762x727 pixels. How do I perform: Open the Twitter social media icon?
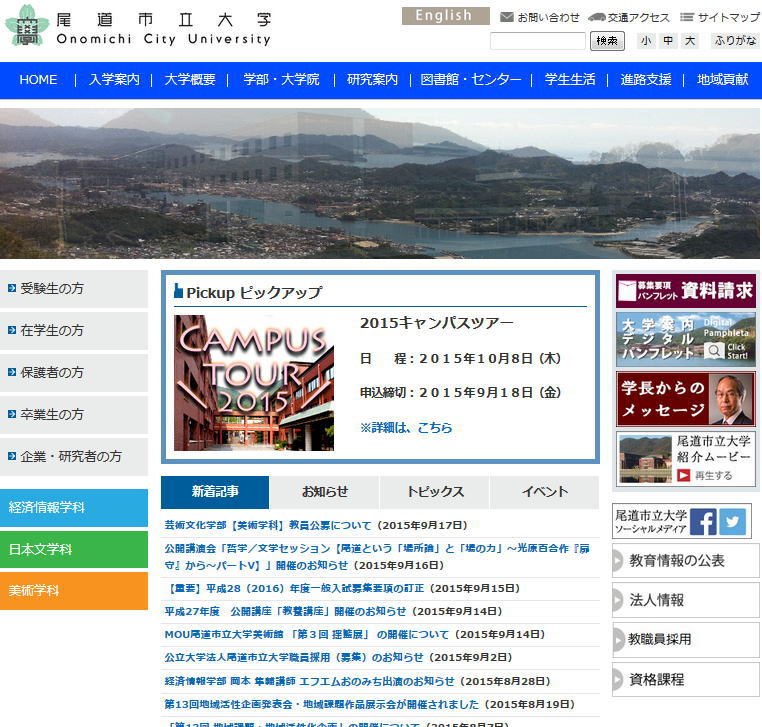pyautogui.click(x=733, y=522)
